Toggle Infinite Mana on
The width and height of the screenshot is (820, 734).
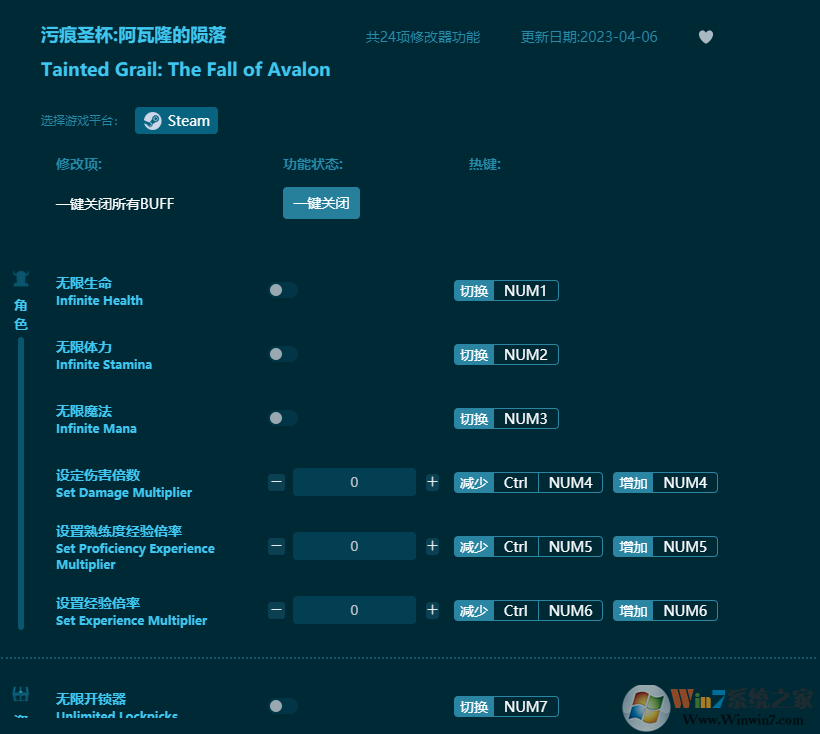(283, 418)
